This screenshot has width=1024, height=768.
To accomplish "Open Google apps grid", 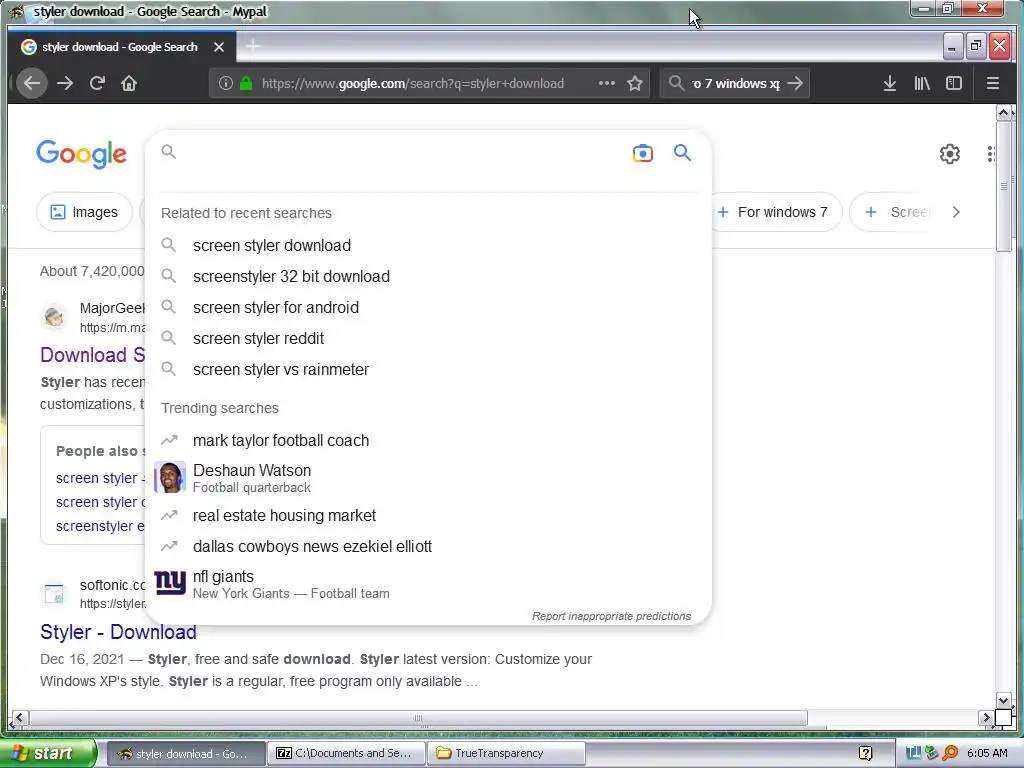I will point(991,154).
